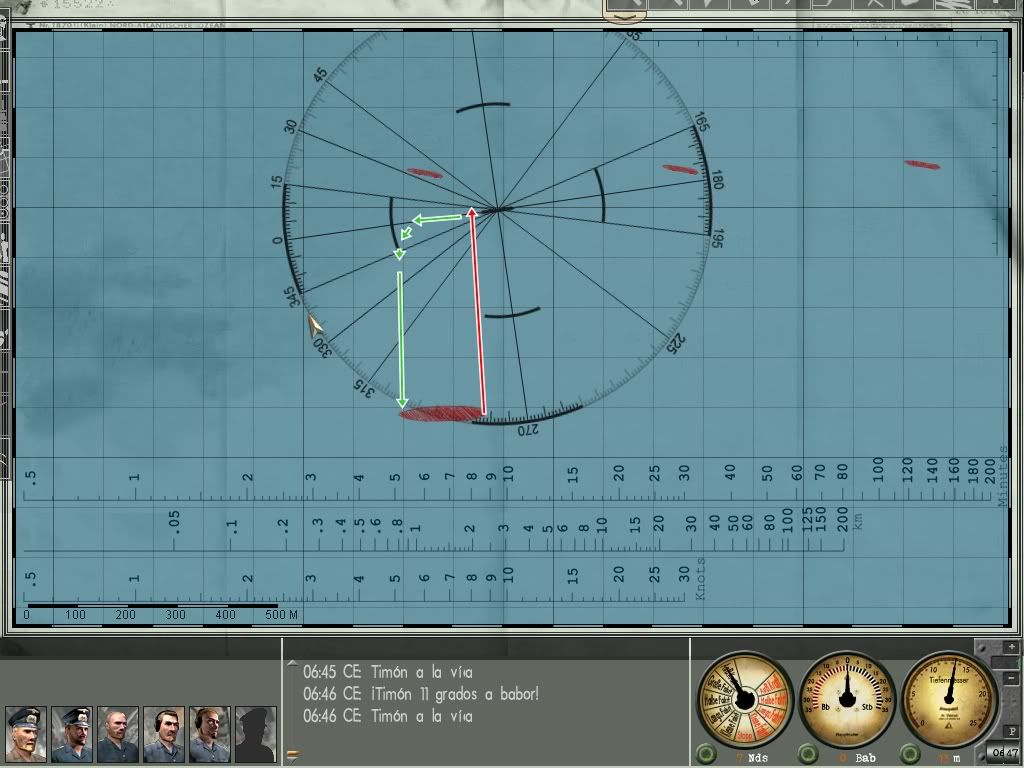1024x768 pixels.
Task: Click the red ship contact near 180 bearing
Action: 680,170
